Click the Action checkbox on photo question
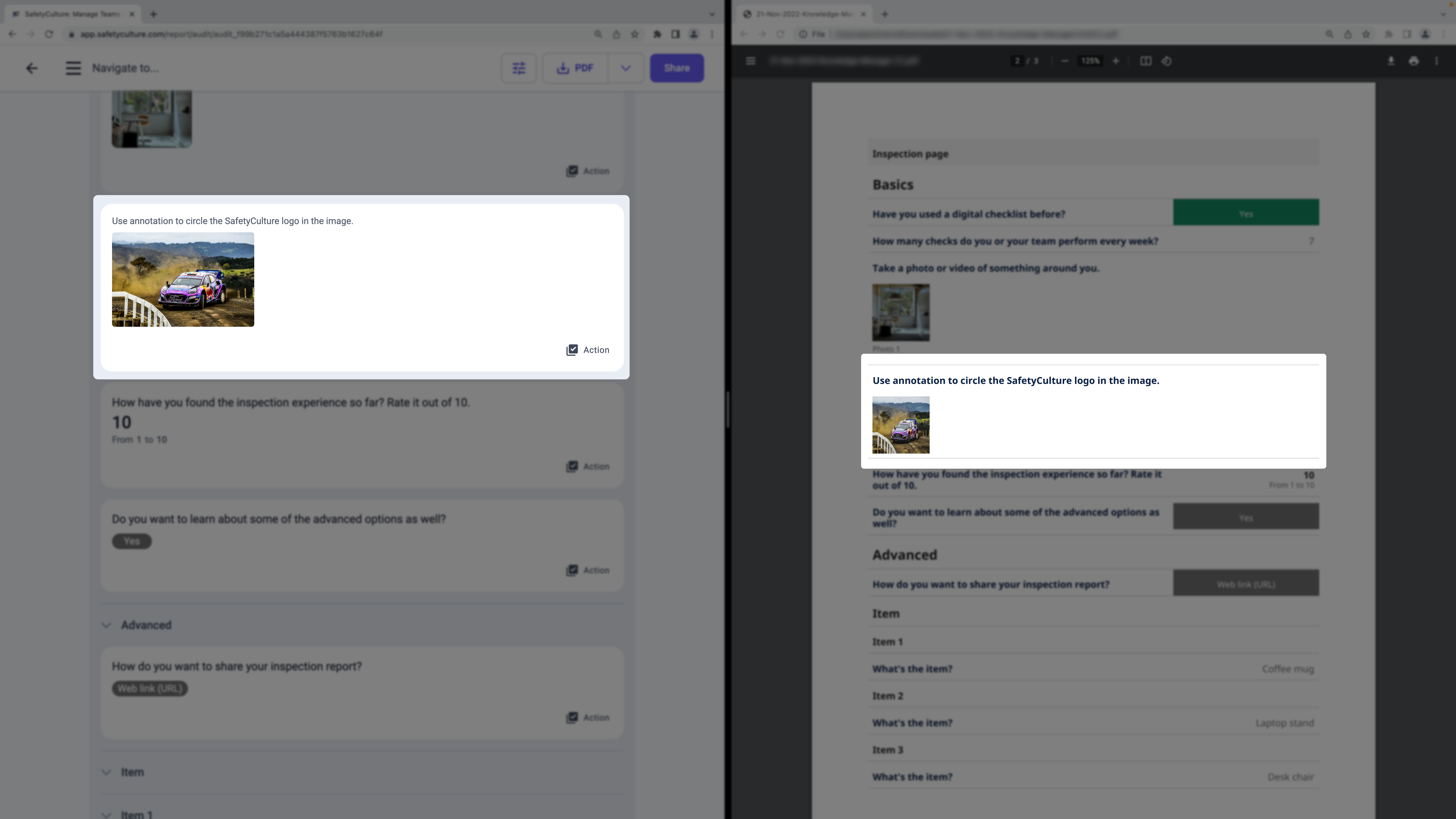The image size is (1456, 819). point(571,349)
